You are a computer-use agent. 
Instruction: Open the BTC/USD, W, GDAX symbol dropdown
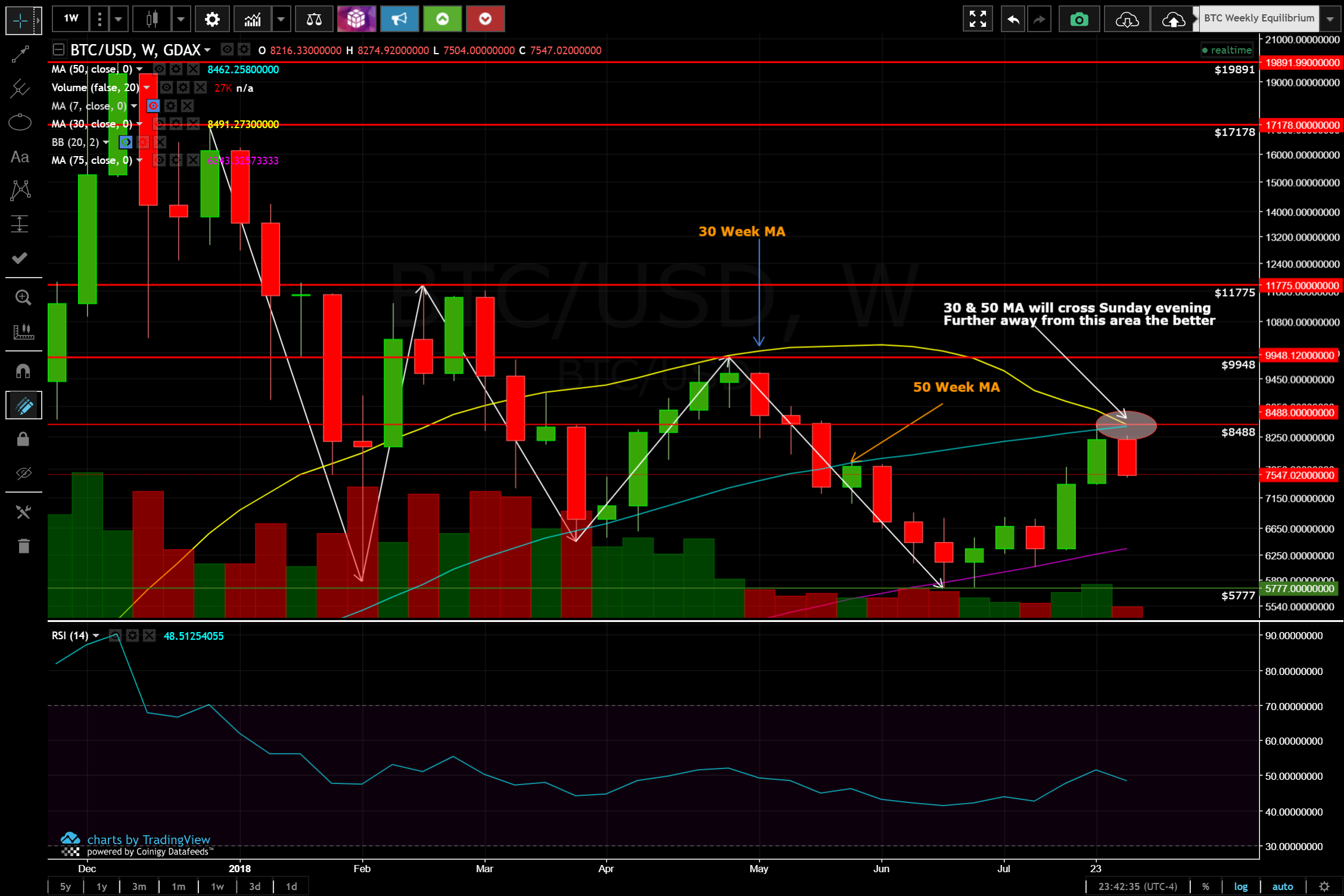207,50
